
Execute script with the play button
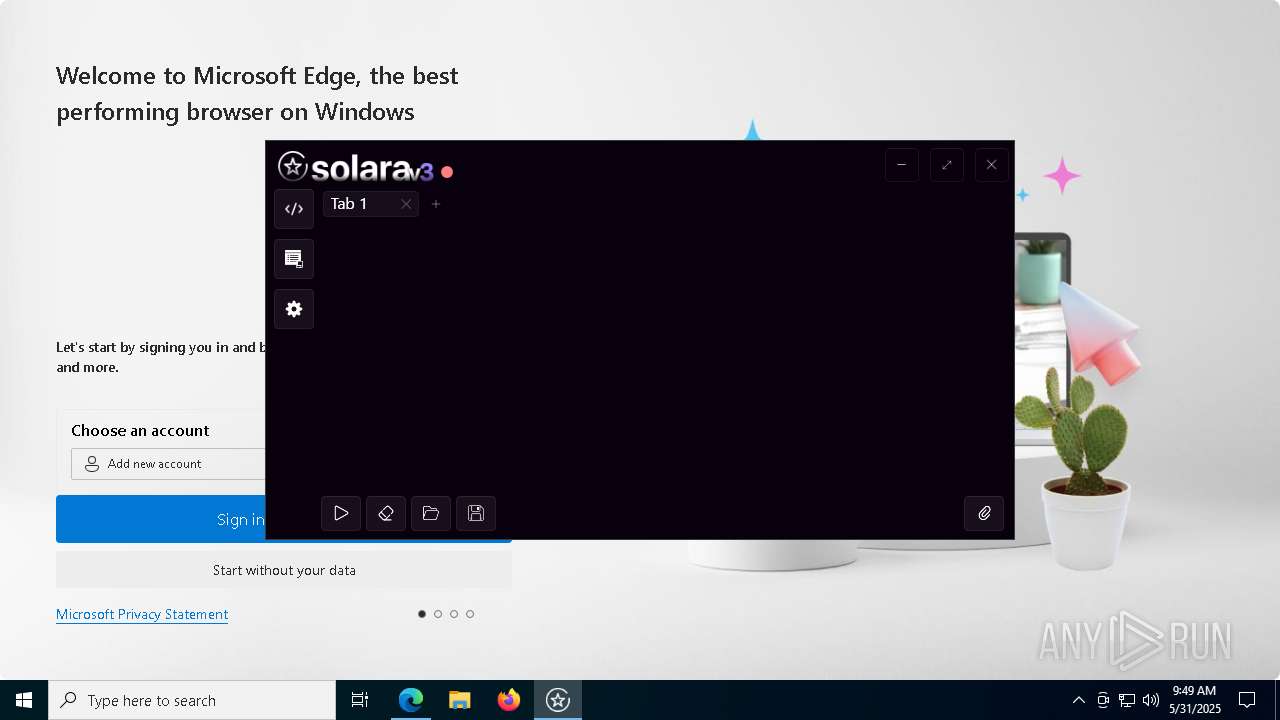point(341,513)
